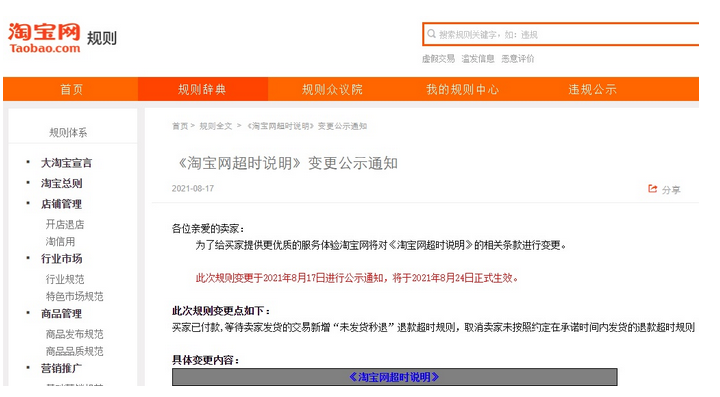Select 行业市场 in the sidebar
The width and height of the screenshot is (720, 397).
tap(62, 259)
